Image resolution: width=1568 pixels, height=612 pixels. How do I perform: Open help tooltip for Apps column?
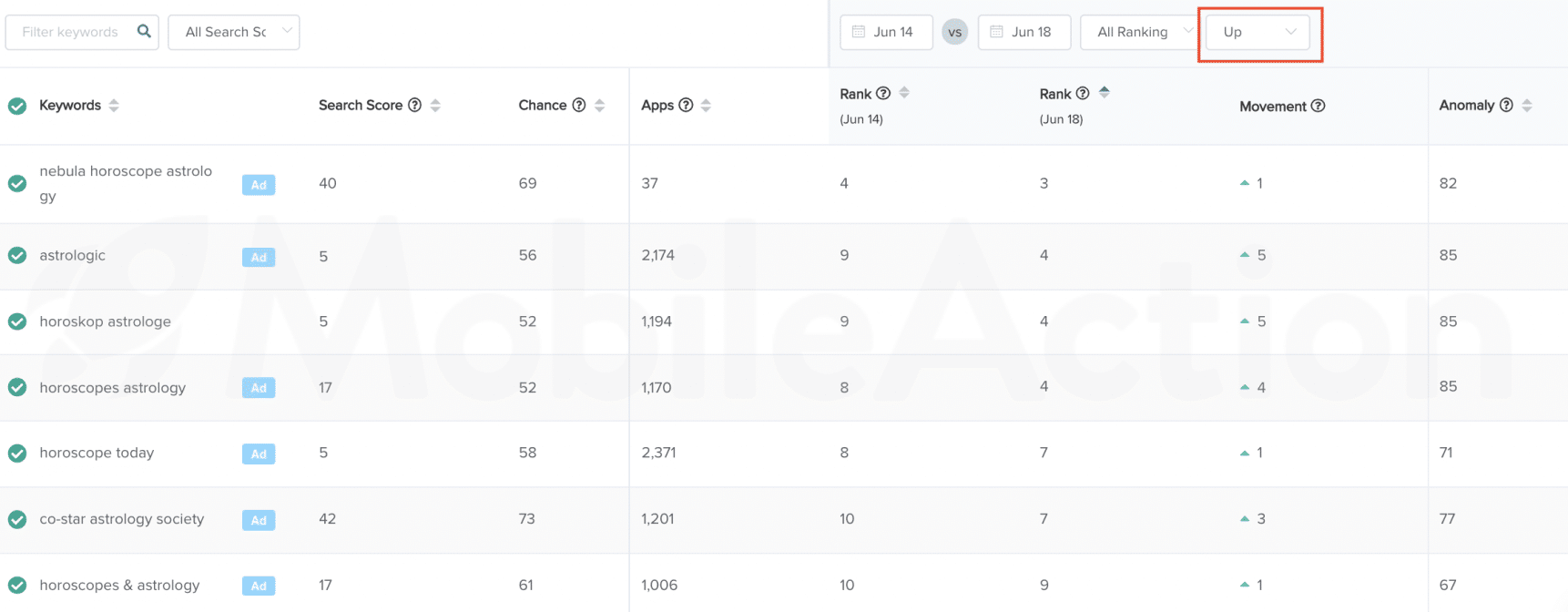[x=687, y=105]
